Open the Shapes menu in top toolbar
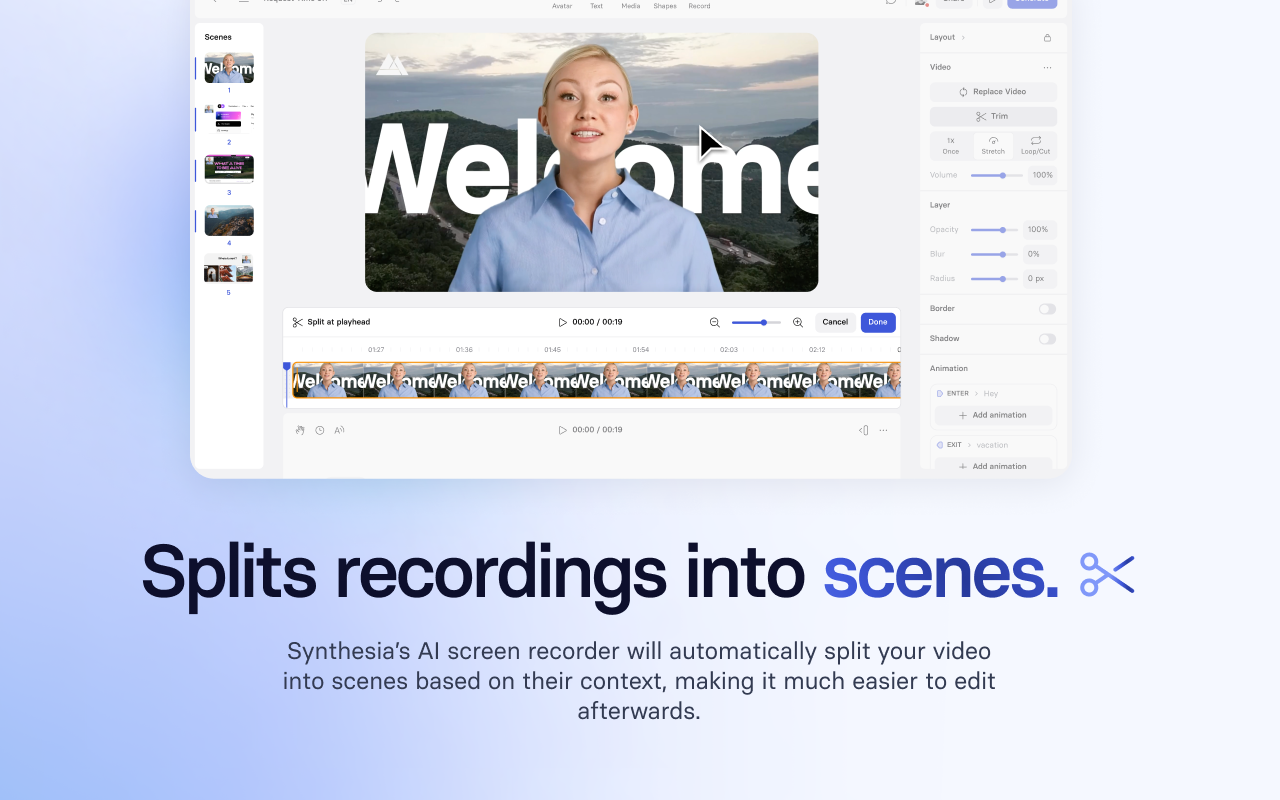This screenshot has width=1280, height=800. [665, 6]
